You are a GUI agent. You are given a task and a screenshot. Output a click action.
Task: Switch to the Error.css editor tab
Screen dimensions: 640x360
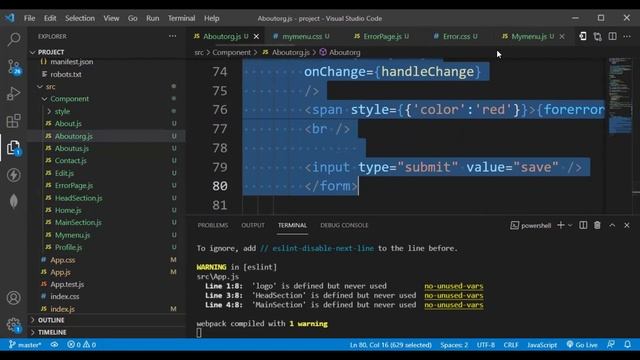[456, 36]
